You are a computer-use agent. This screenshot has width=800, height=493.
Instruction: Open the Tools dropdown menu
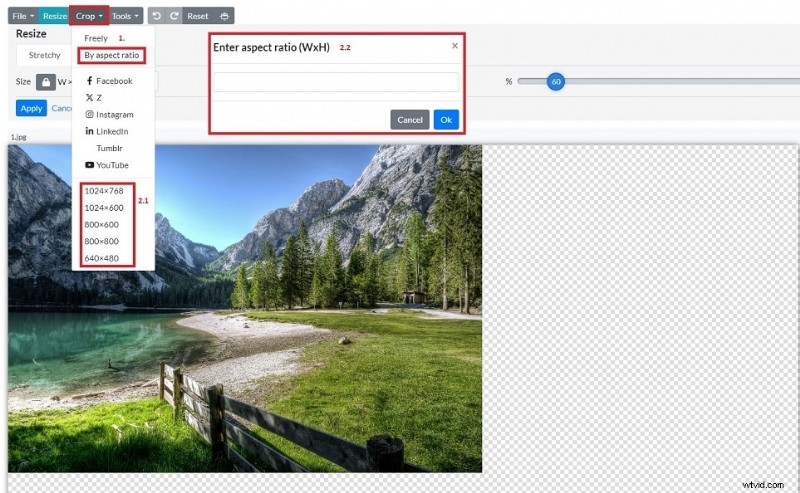(125, 16)
